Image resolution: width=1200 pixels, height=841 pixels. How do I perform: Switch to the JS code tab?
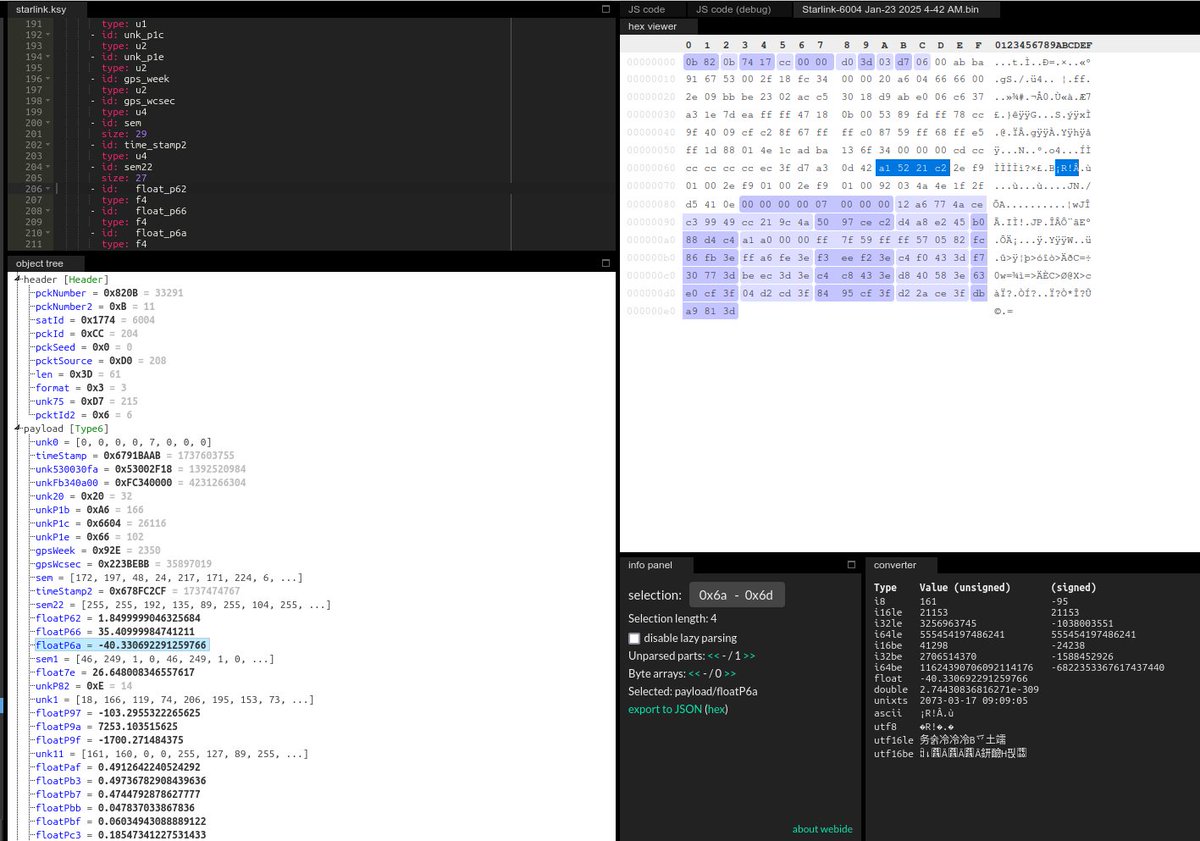[x=650, y=9]
